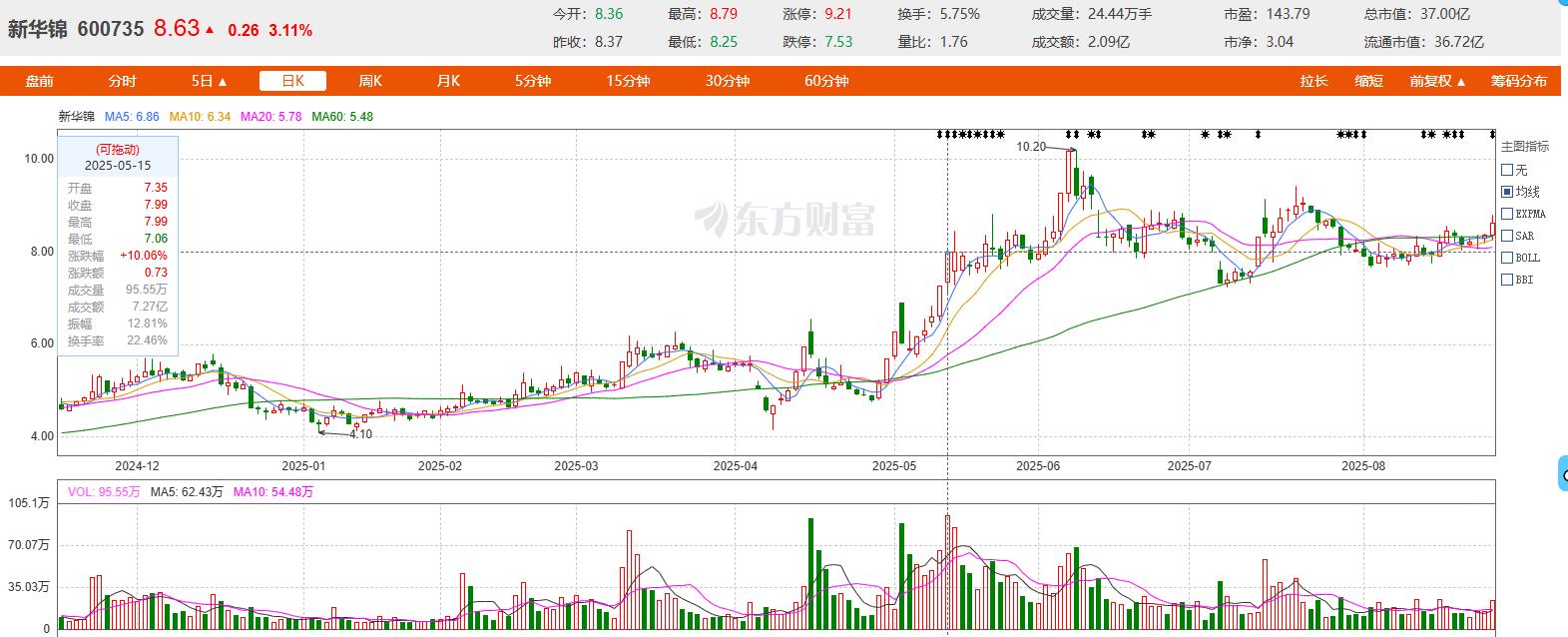
Task: Click the 2025-08 date axis label
Action: coord(1363,465)
